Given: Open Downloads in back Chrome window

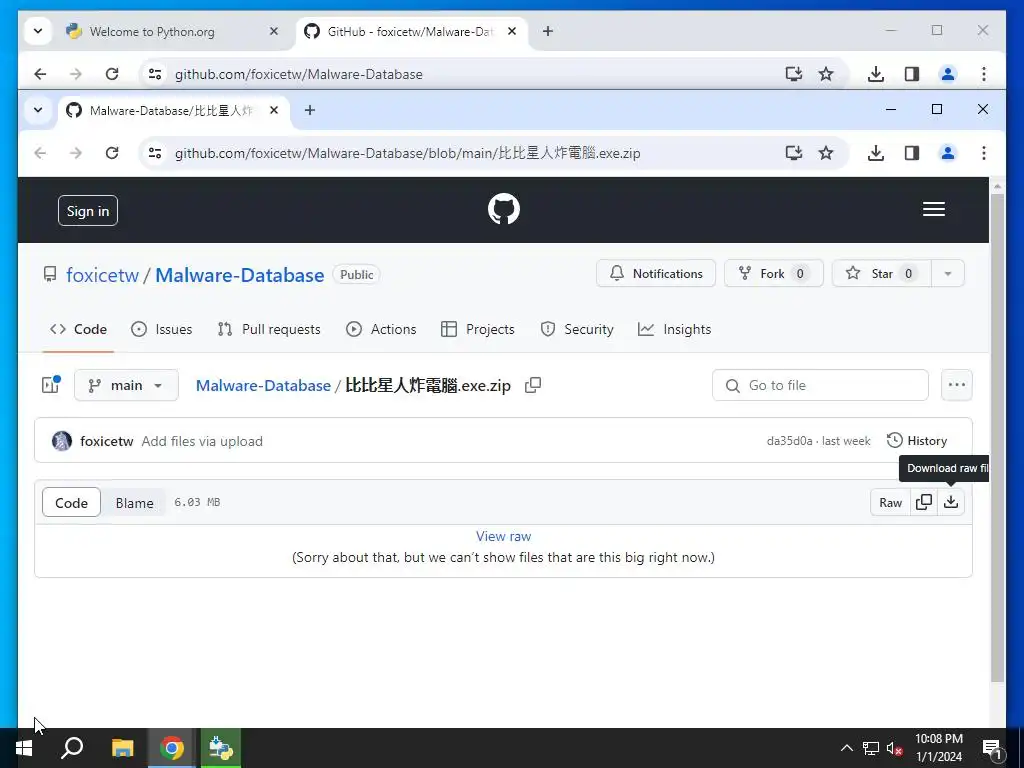Looking at the screenshot, I should click(x=876, y=74).
